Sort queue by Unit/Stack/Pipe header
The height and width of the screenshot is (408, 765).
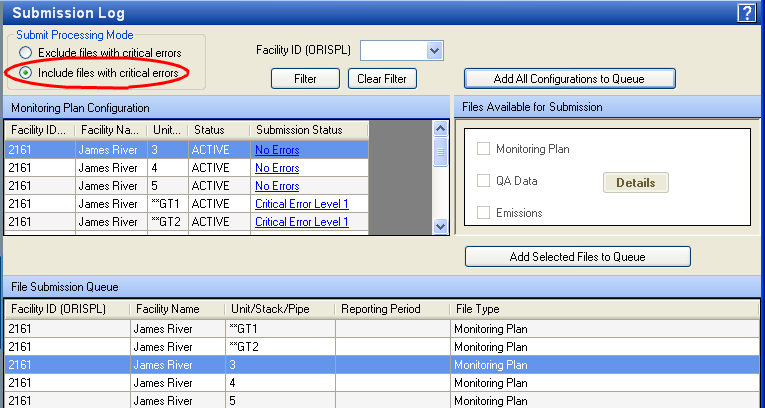pyautogui.click(x=280, y=309)
